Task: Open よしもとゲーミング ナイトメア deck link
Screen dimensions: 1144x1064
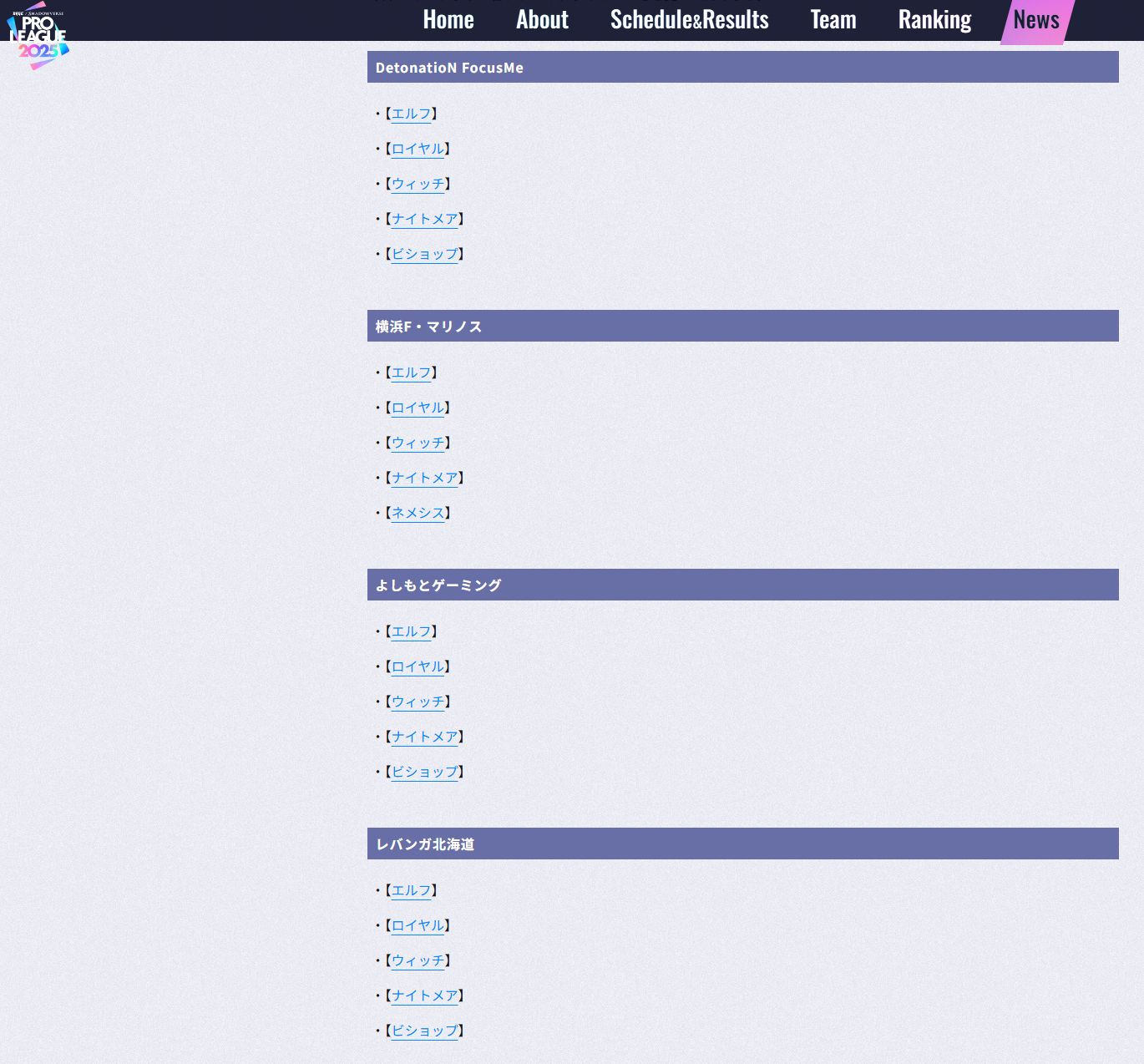Action: click(424, 737)
